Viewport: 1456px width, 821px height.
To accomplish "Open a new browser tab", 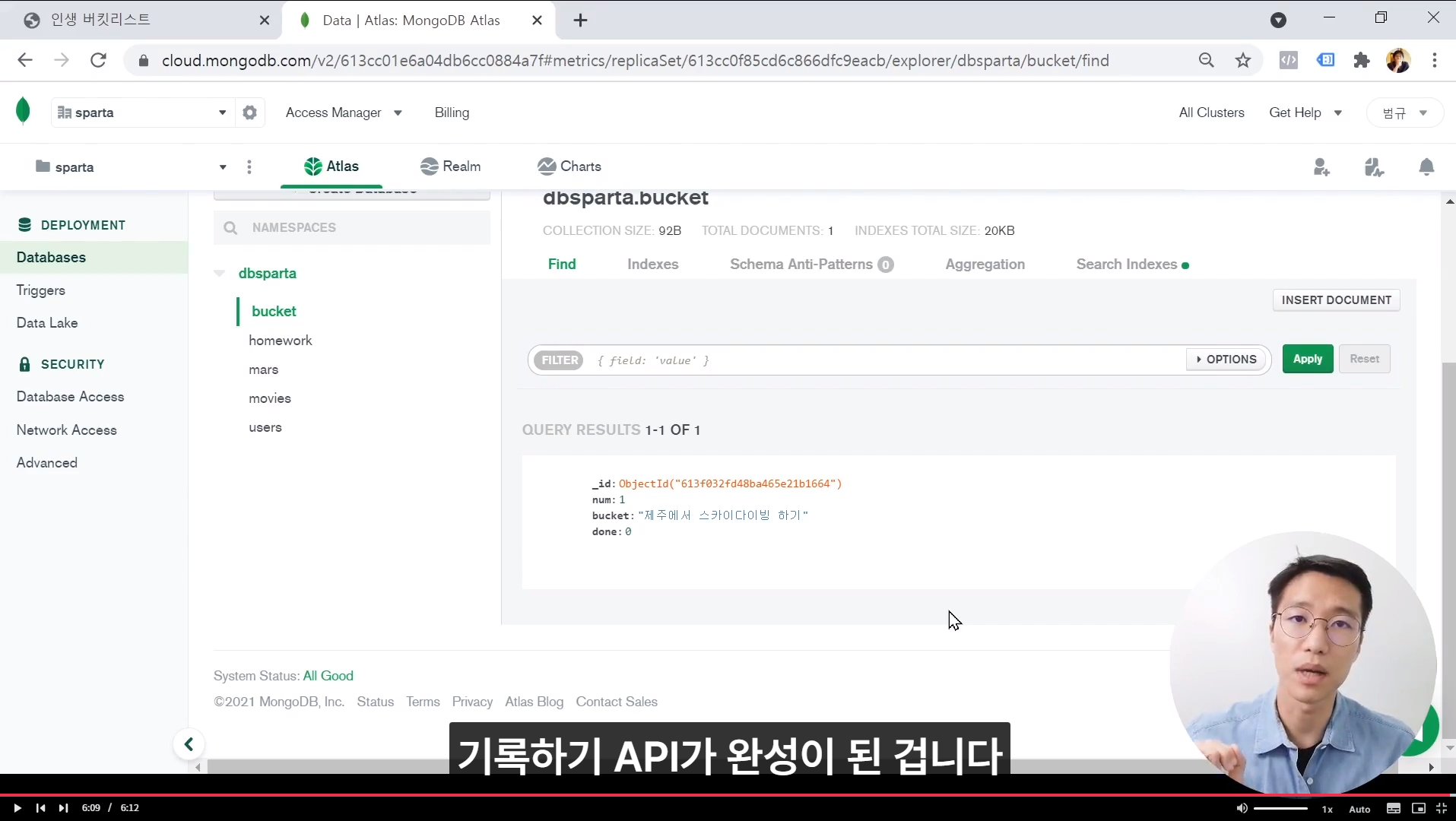I will coord(580,21).
